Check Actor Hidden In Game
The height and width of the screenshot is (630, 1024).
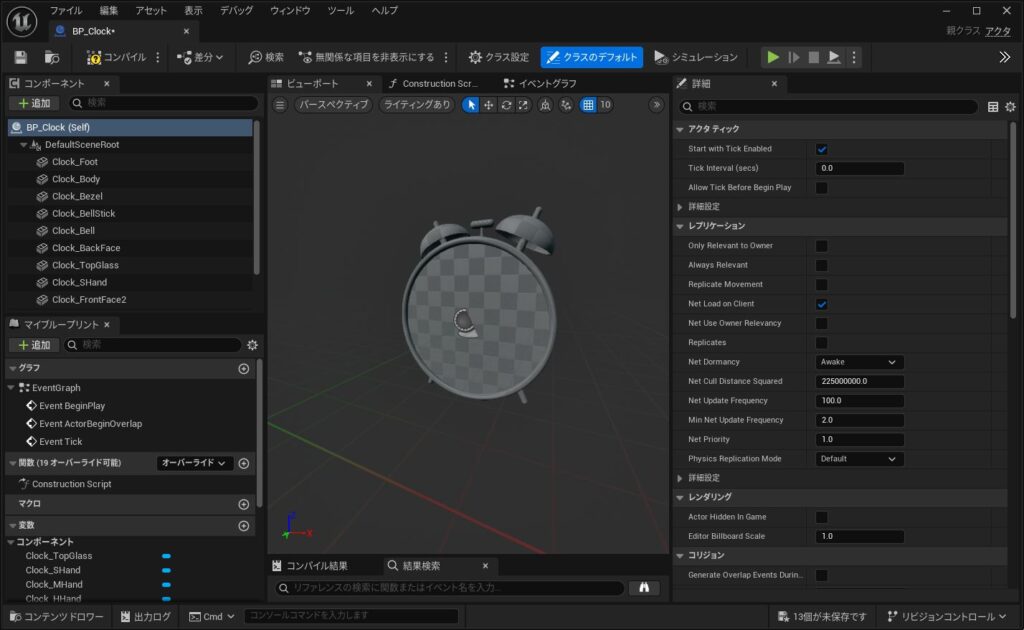(822, 517)
